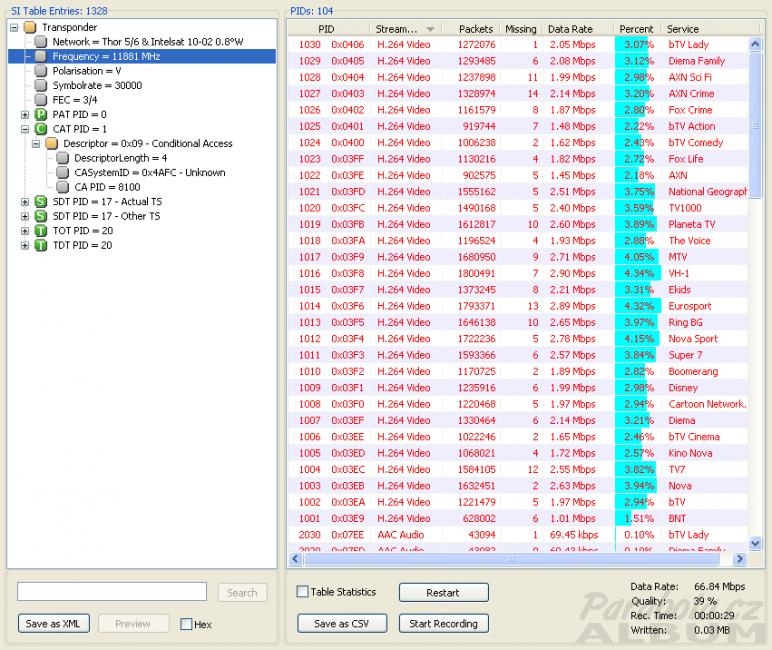772x650 pixels.
Task: Select the Nova Sport row PID 1012
Action: (518, 339)
